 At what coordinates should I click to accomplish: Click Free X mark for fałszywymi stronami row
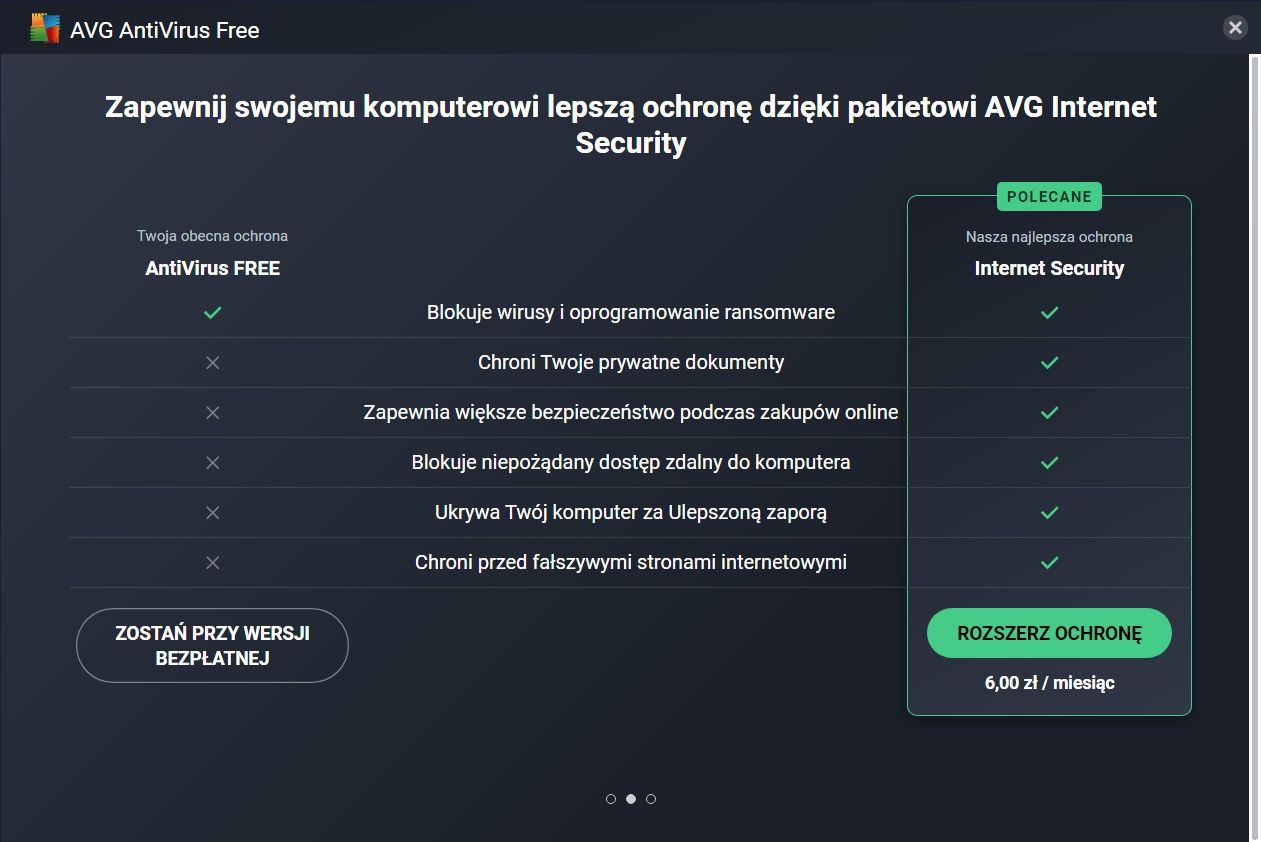(212, 563)
